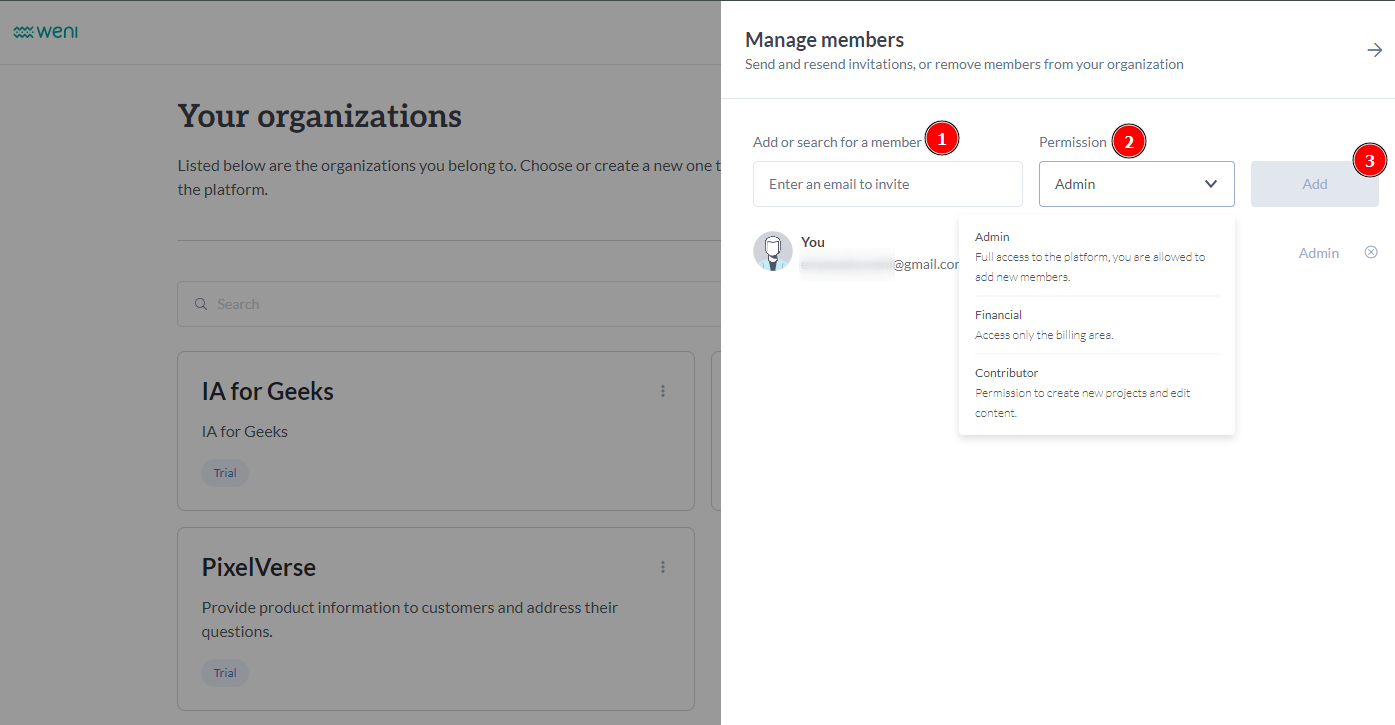Click the remove member circle-x icon
Image resolution: width=1395 pixels, height=725 pixels.
(x=1371, y=252)
